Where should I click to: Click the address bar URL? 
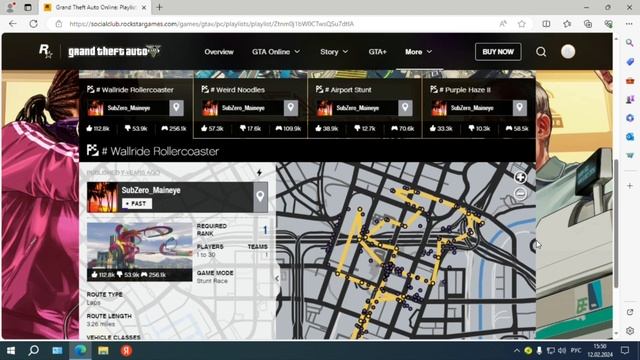point(211,24)
